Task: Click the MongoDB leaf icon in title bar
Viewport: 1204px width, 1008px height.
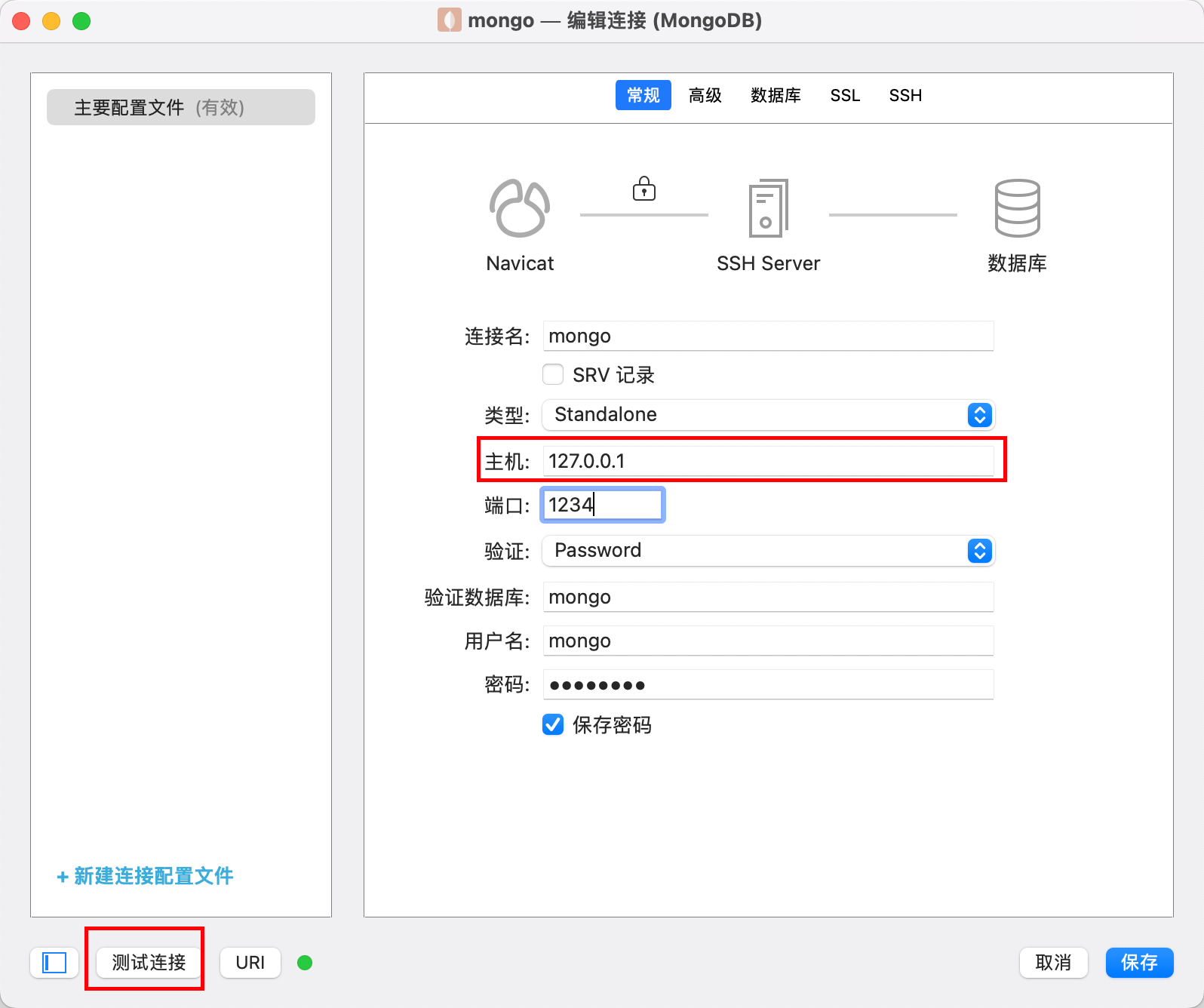Action: (449, 20)
